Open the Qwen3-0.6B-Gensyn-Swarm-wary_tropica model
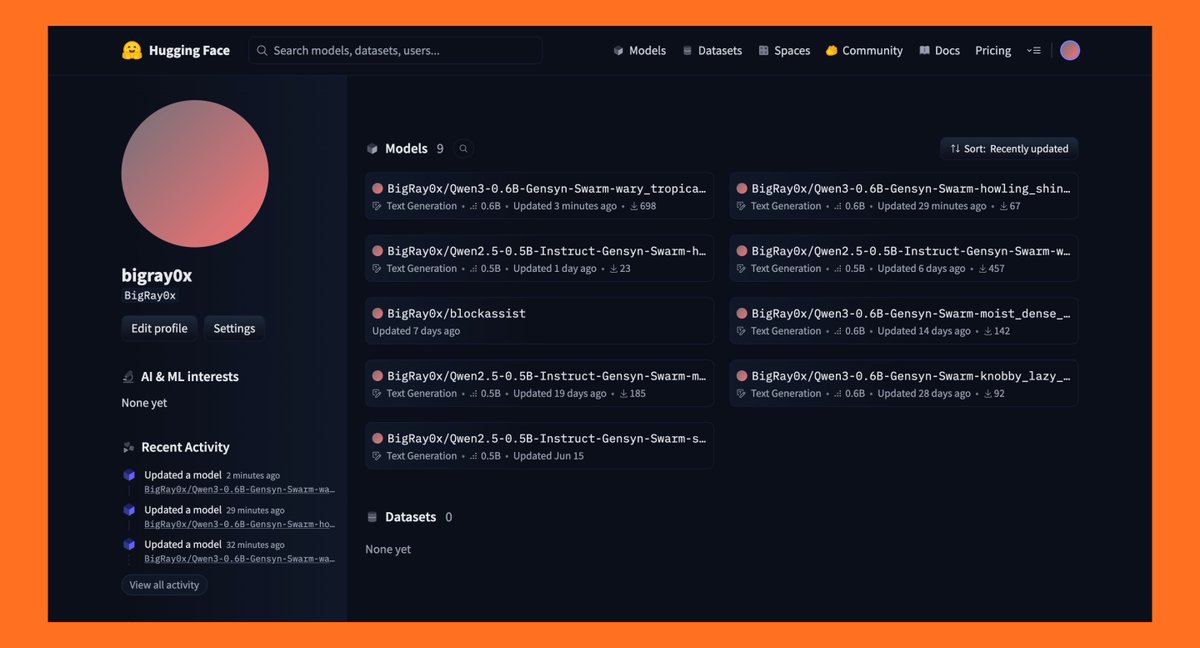Viewport: 1200px width, 648px height. click(x=540, y=196)
